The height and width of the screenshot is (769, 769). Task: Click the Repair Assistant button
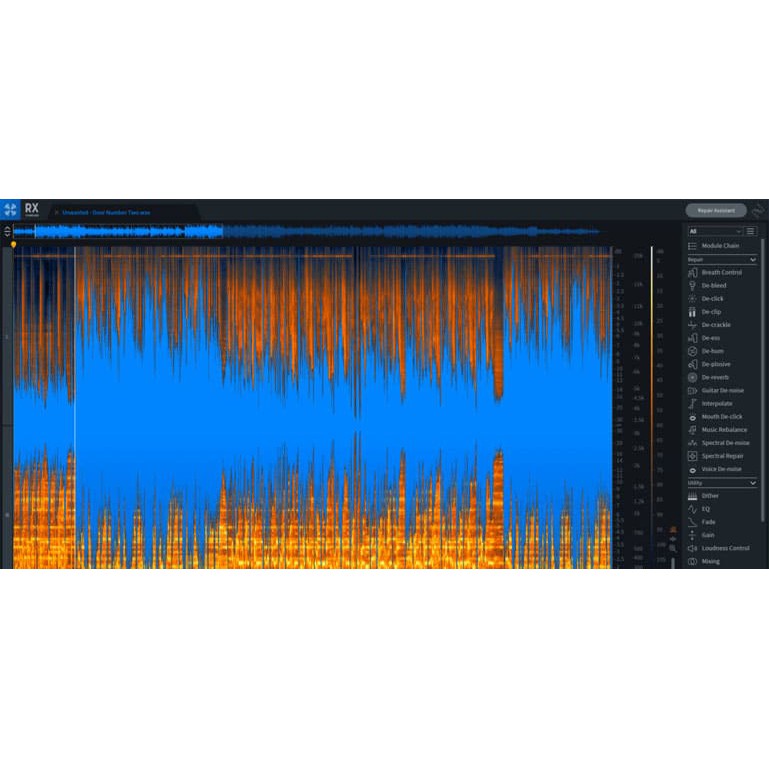click(x=716, y=210)
